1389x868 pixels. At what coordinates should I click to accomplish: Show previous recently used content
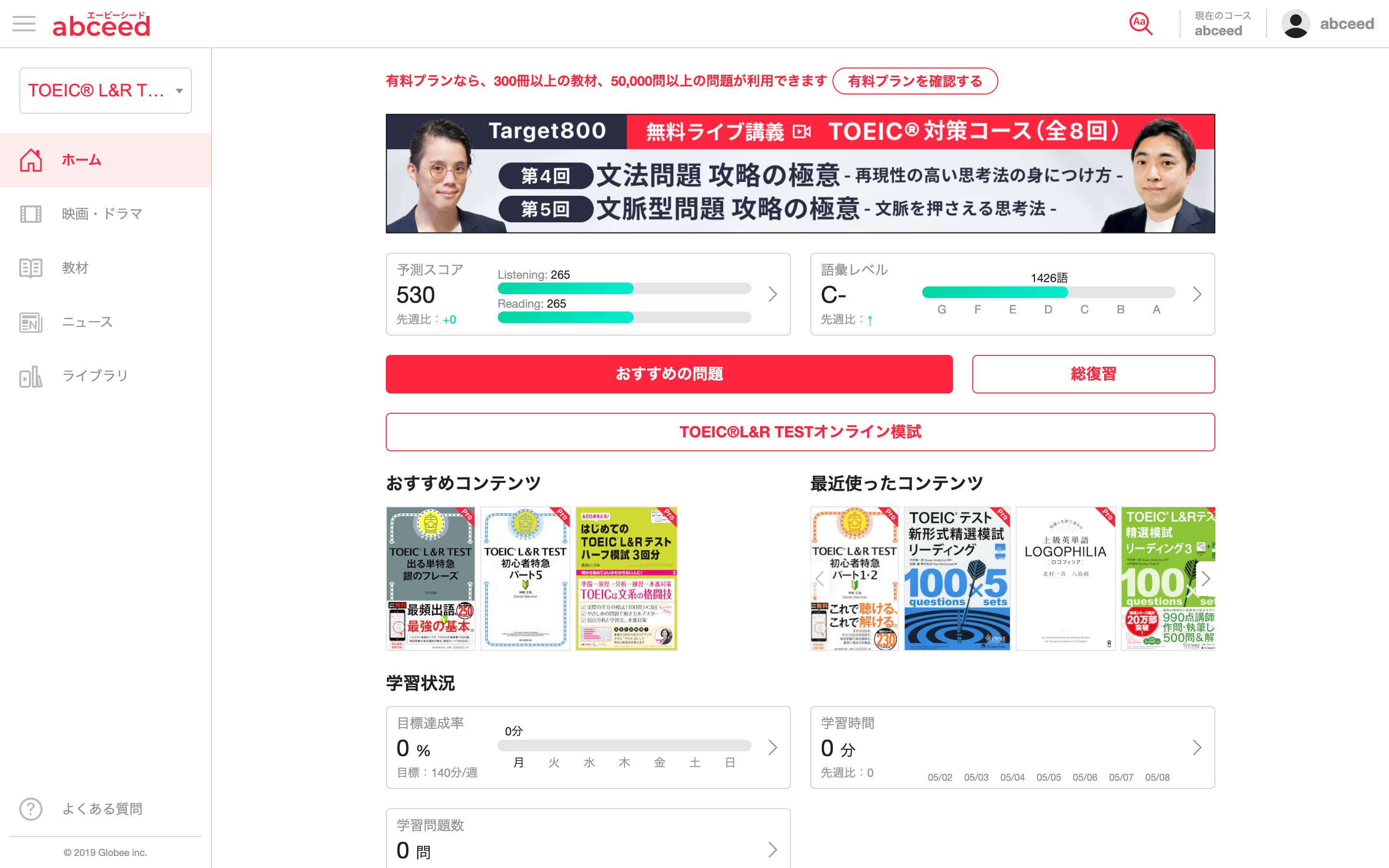click(819, 579)
